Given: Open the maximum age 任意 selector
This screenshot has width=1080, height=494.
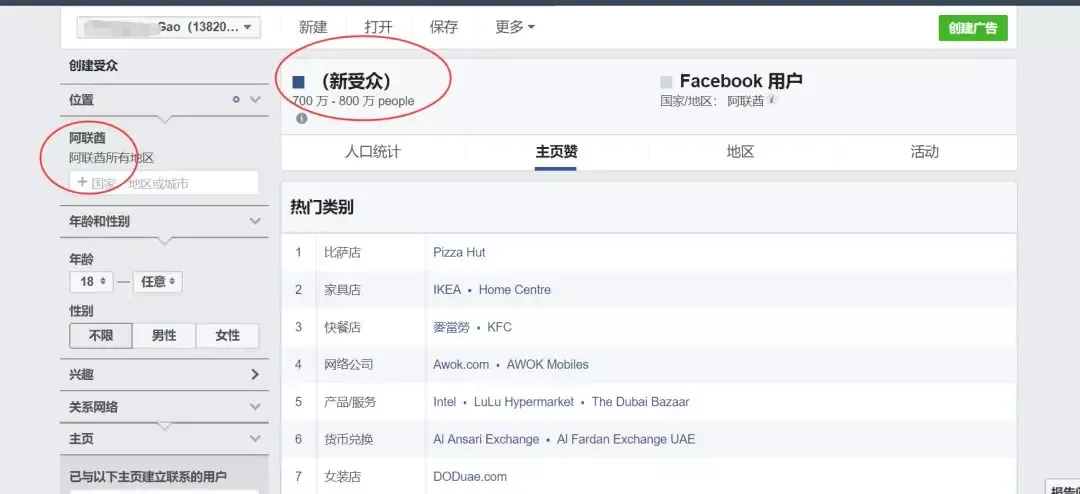Looking at the screenshot, I should click(x=158, y=282).
